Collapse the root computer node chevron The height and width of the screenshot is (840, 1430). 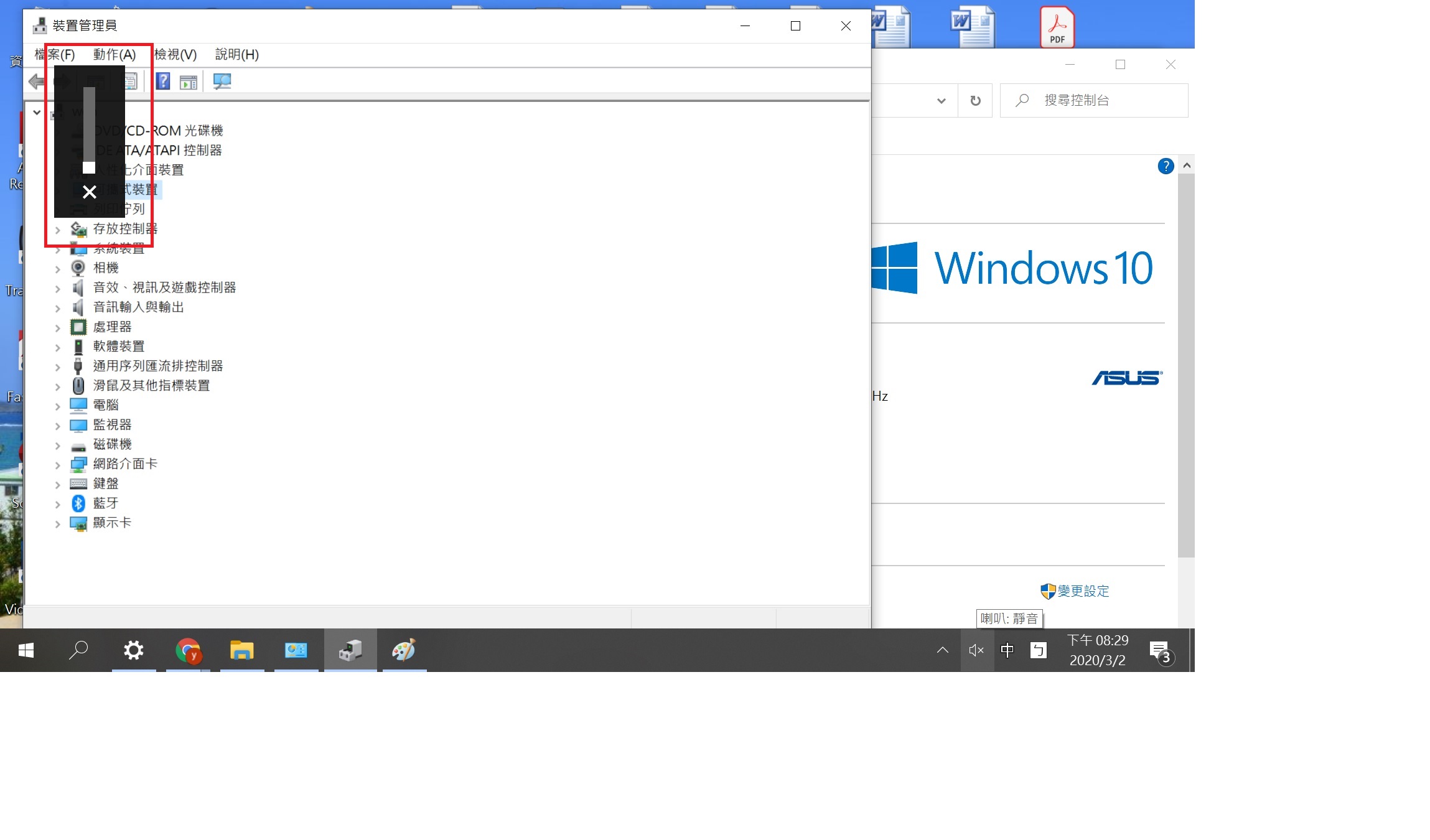[37, 113]
